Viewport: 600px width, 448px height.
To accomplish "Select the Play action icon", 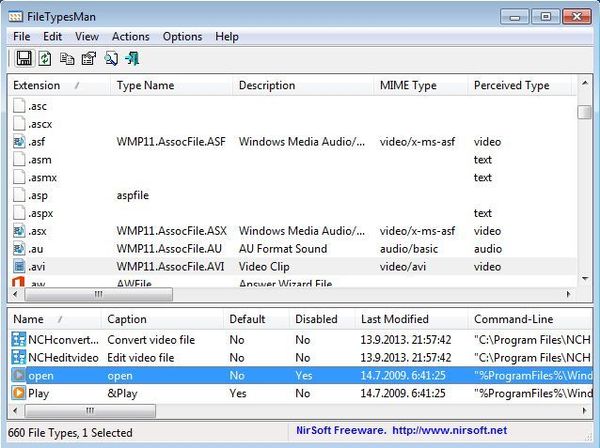I will point(19,394).
